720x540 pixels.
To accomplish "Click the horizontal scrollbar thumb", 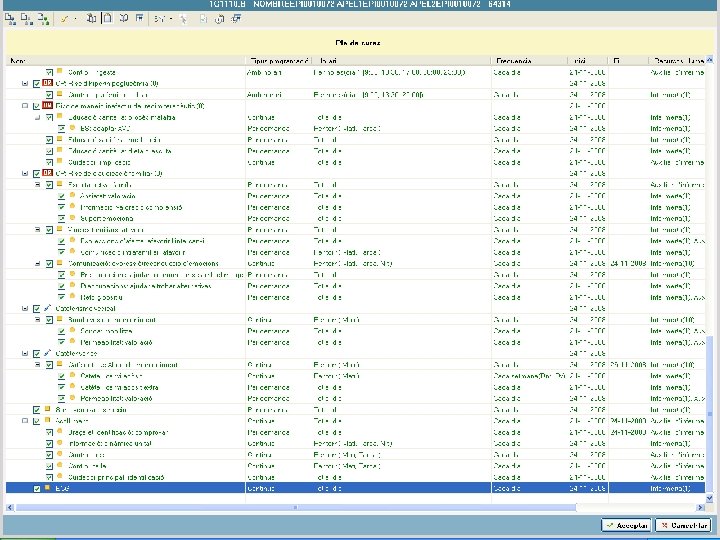I will coord(296,507).
